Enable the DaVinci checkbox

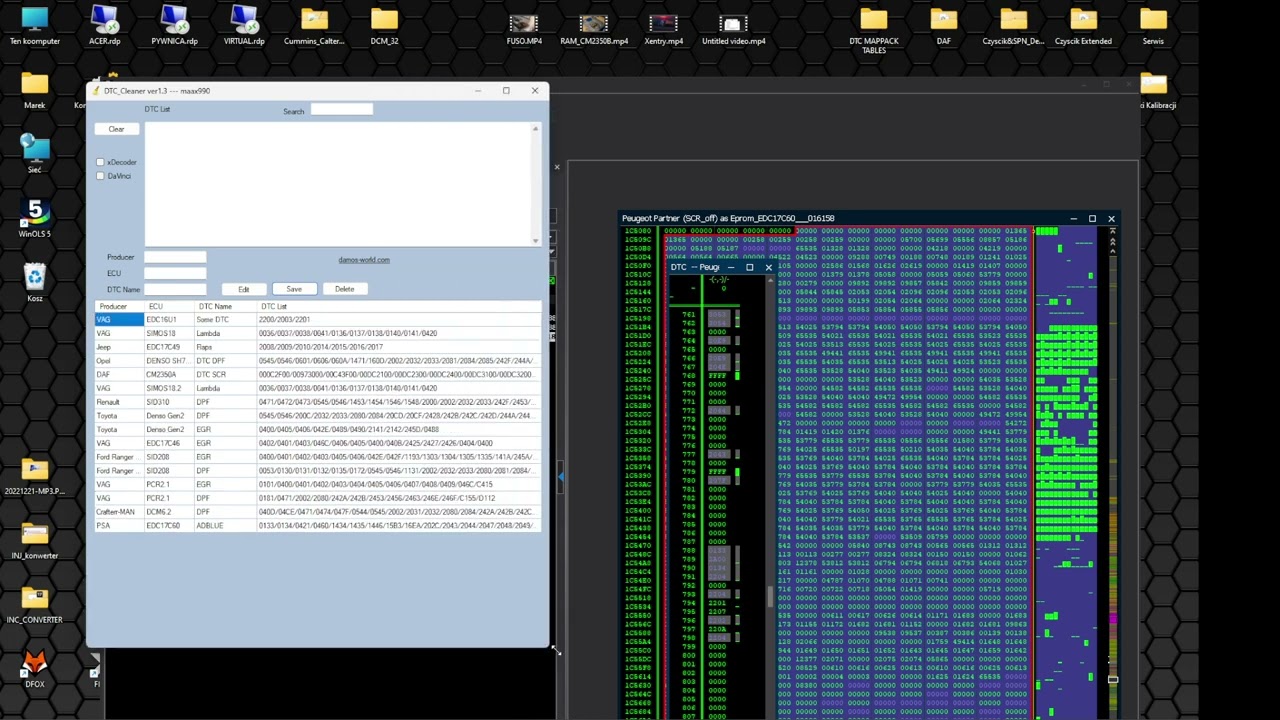[100, 176]
